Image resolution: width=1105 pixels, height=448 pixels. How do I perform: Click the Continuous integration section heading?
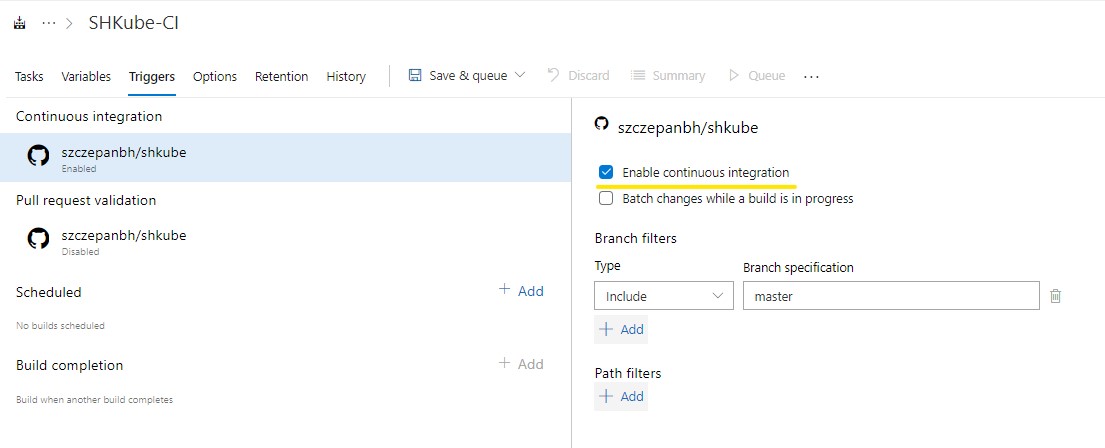pyautogui.click(x=89, y=116)
